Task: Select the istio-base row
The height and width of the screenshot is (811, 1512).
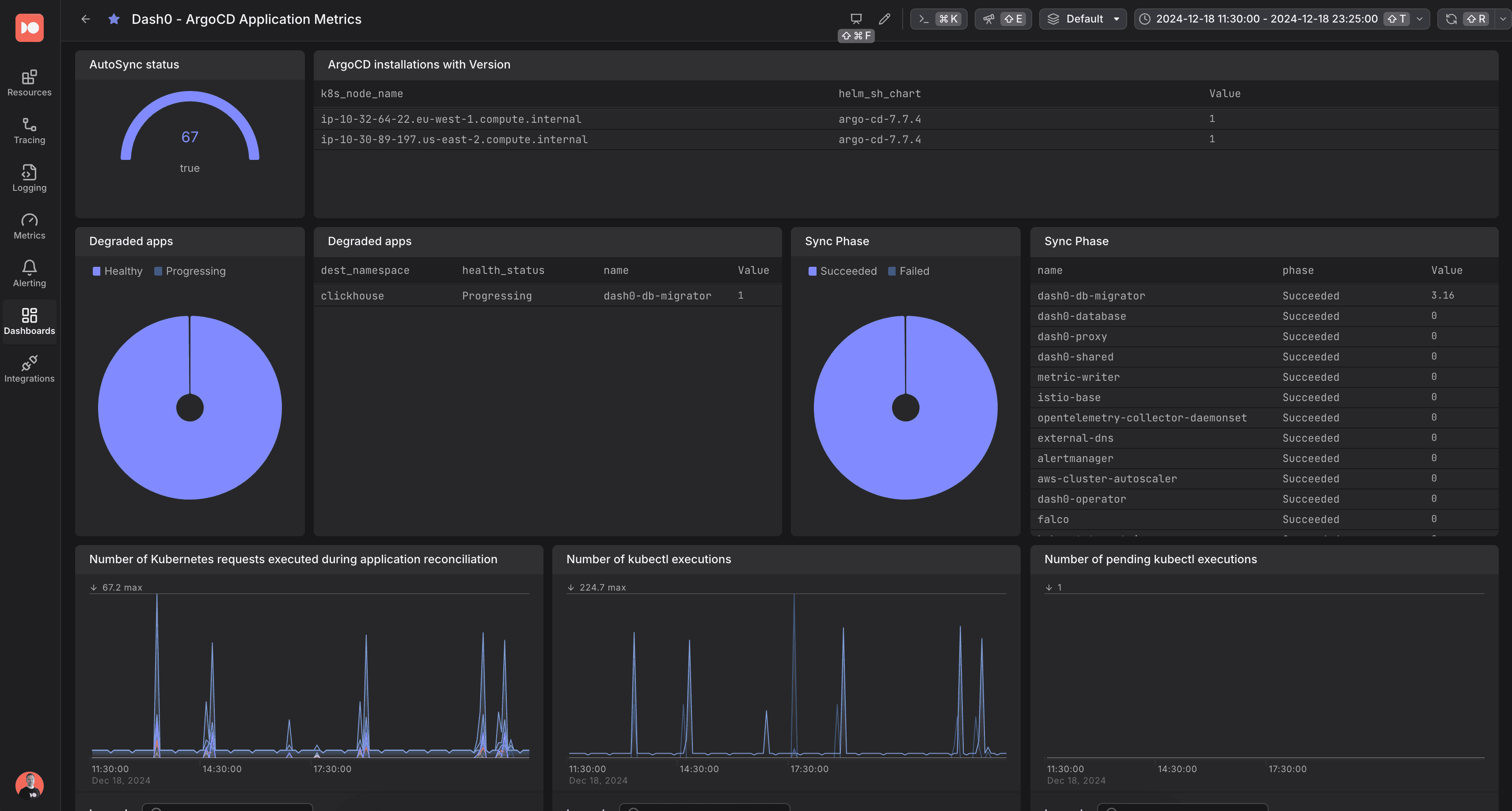Action: (1264, 397)
